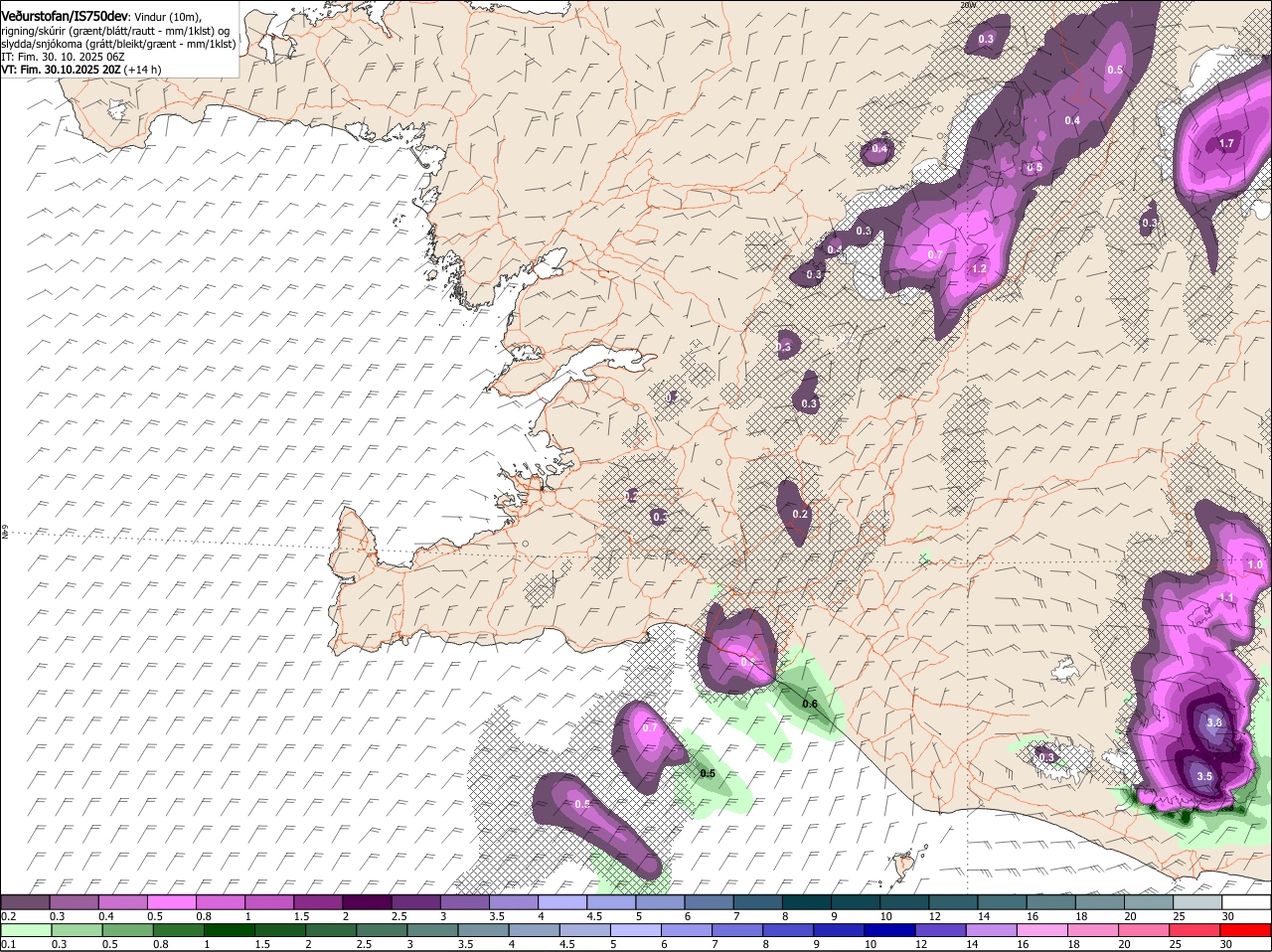Click the dark green rain scale swatch at 1
Screen dimensions: 1272x952
point(229,930)
